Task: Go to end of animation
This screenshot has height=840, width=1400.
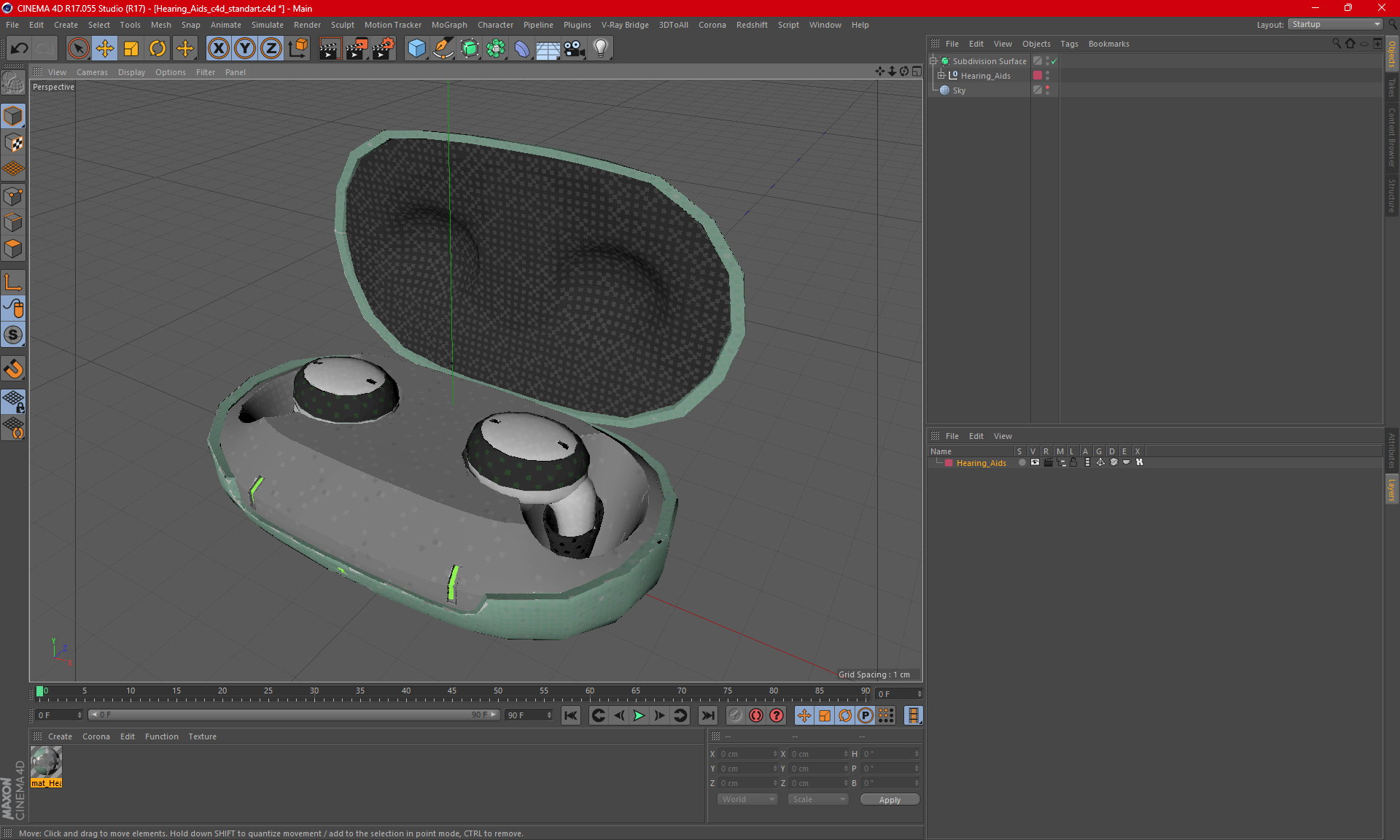Action: click(707, 715)
